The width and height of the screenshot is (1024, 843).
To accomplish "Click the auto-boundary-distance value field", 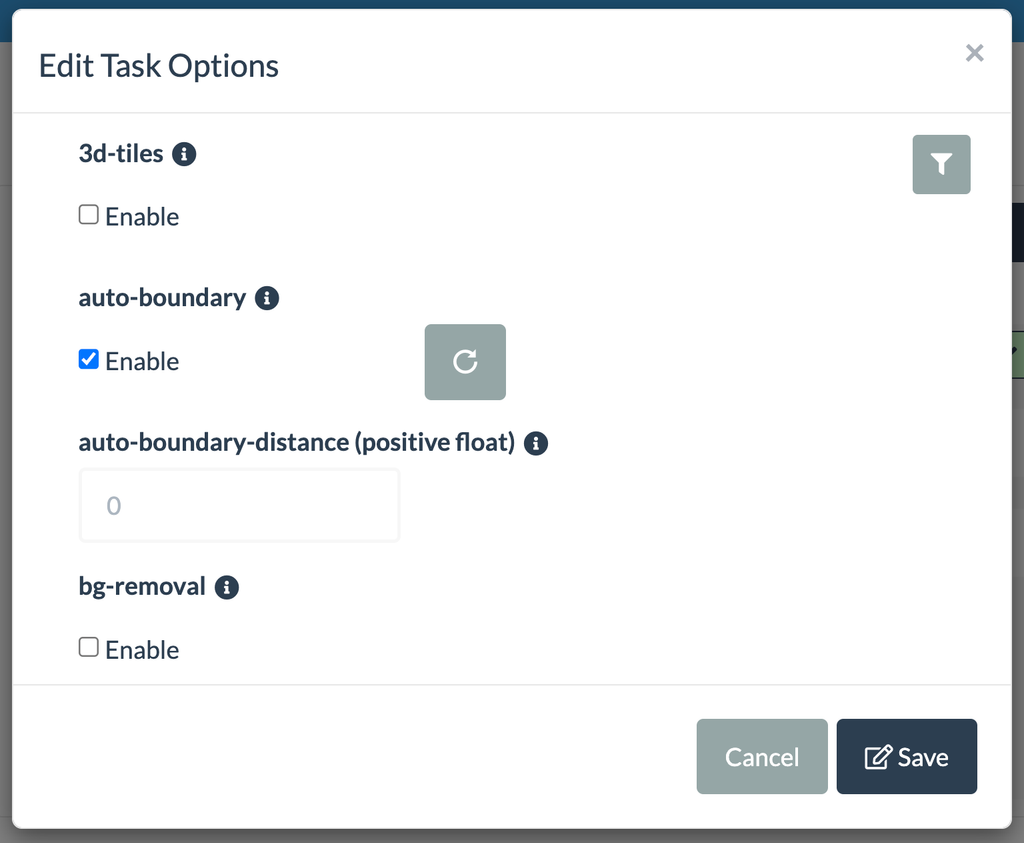I will (x=239, y=505).
